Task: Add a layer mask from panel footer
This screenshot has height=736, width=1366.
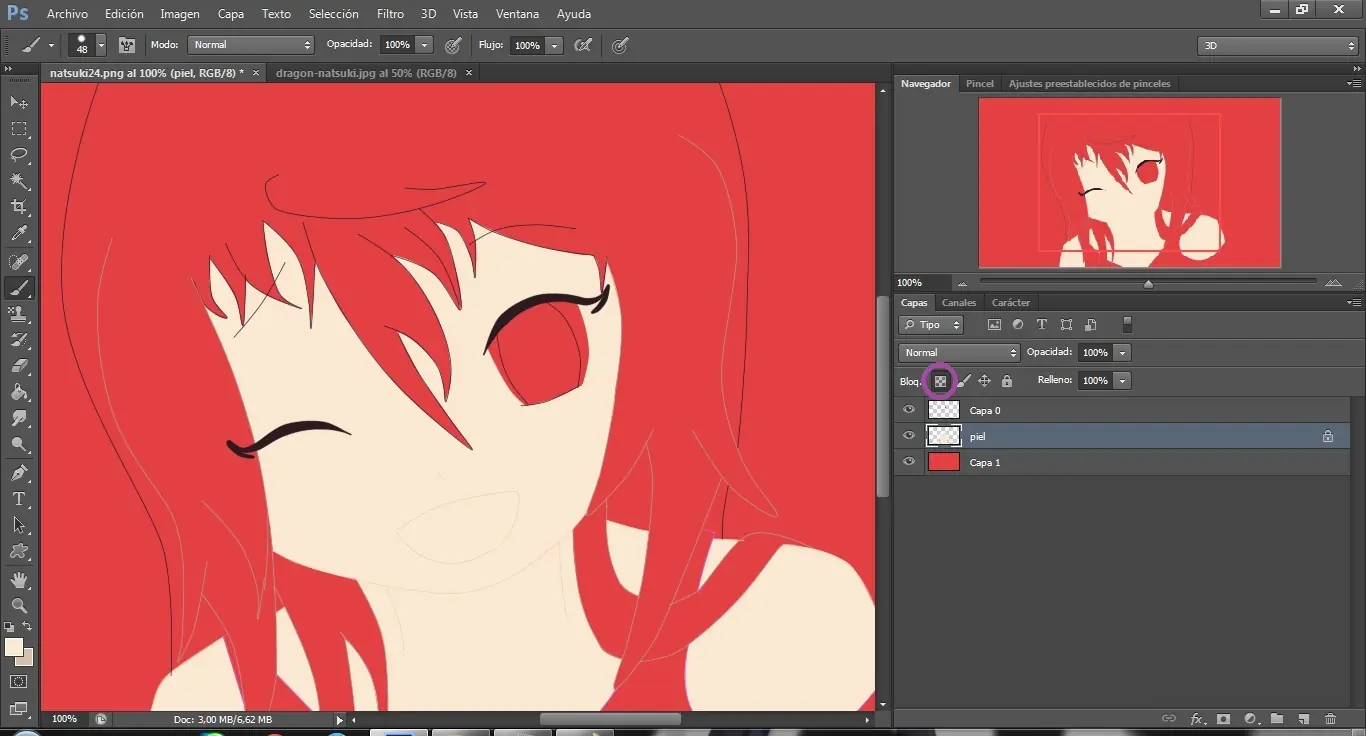Action: [1223, 719]
